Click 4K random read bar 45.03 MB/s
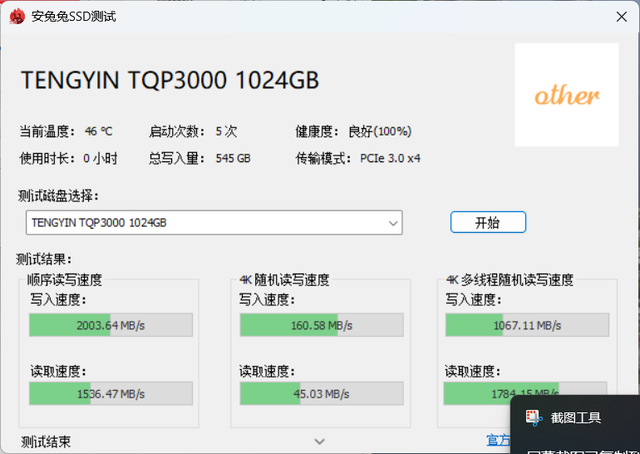Viewport: 640px width, 454px height. tap(322, 394)
